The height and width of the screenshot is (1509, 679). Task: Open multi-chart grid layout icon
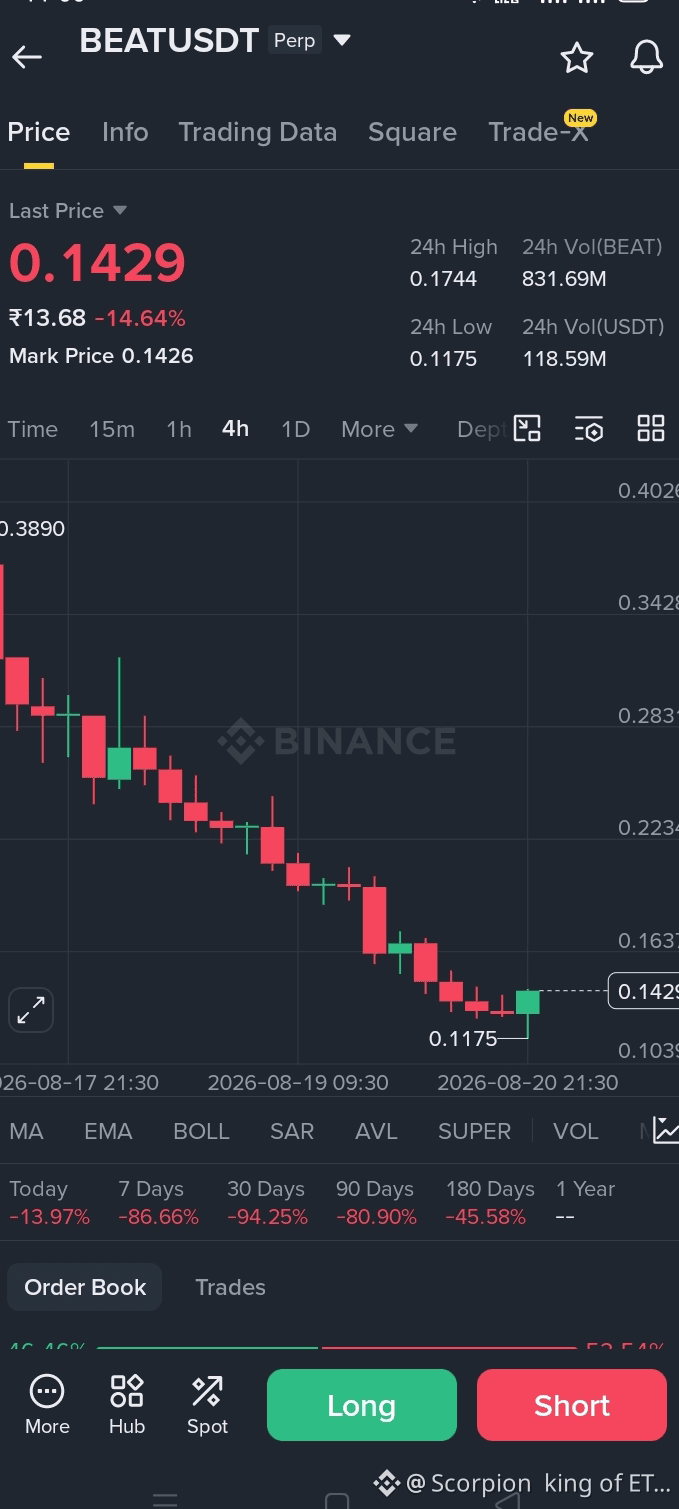pos(651,428)
